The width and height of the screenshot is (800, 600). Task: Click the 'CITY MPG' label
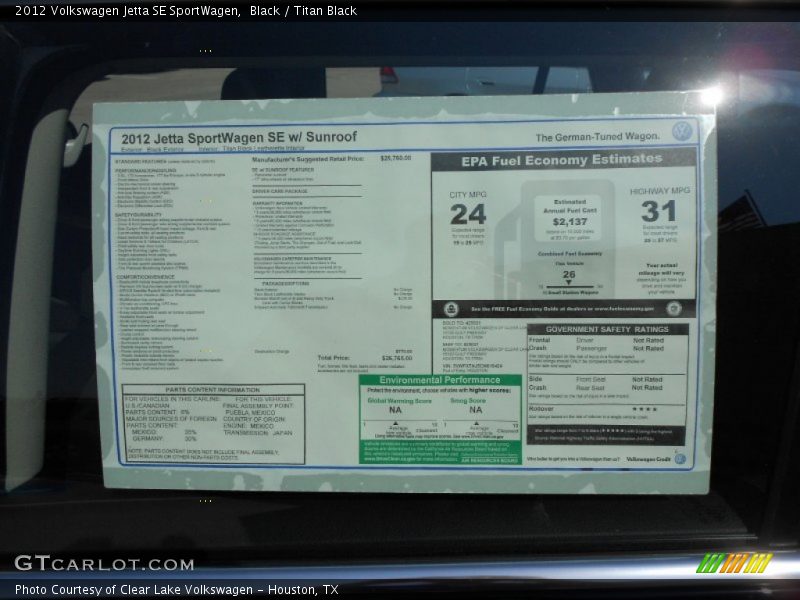(x=468, y=194)
